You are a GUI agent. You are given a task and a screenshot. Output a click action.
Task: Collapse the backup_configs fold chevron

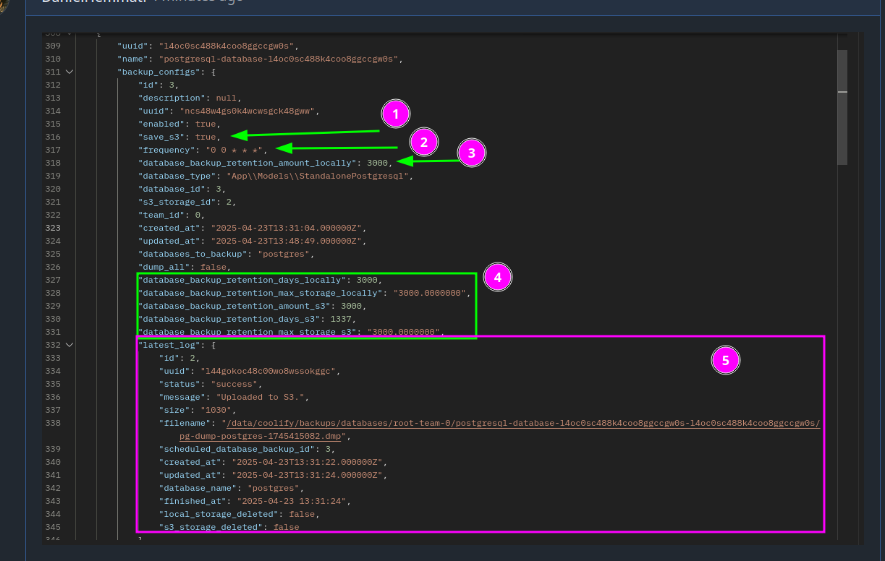click(69, 72)
